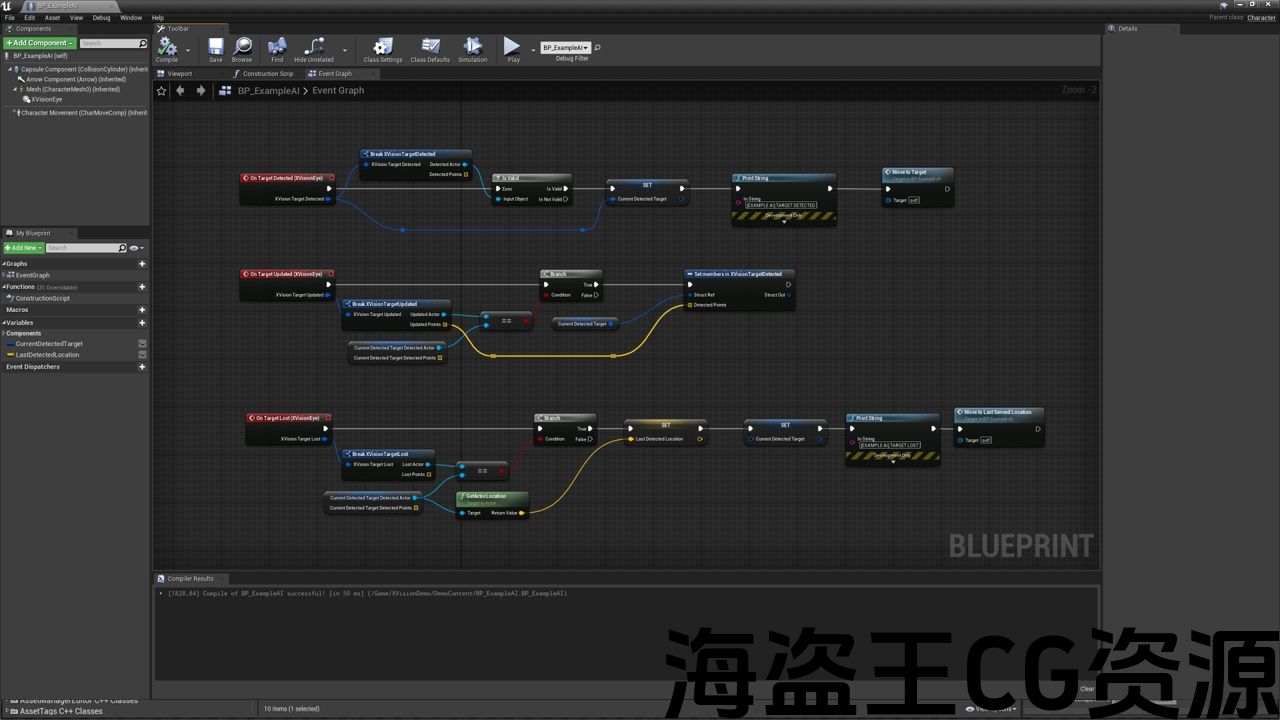Switch to the Viewport tab

(x=179, y=74)
